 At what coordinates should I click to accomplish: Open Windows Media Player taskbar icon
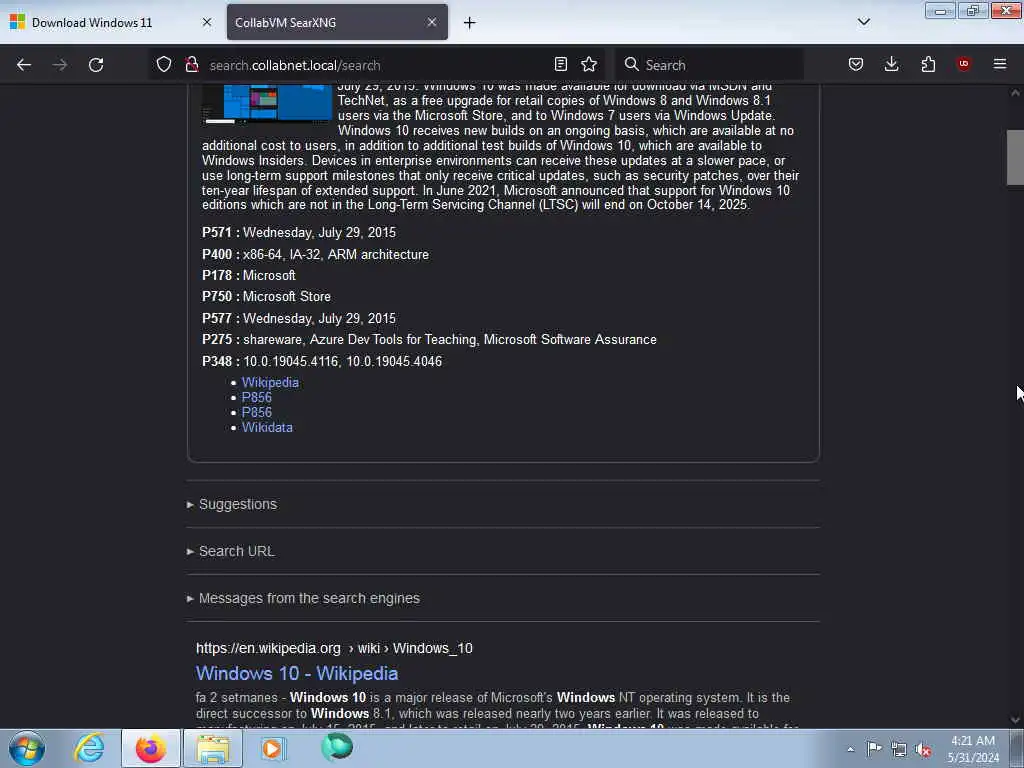(x=272, y=748)
